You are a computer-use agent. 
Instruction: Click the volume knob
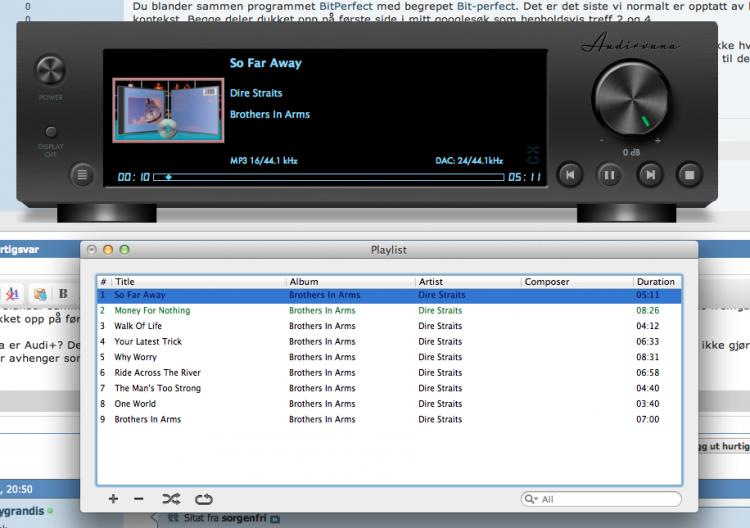(631, 98)
